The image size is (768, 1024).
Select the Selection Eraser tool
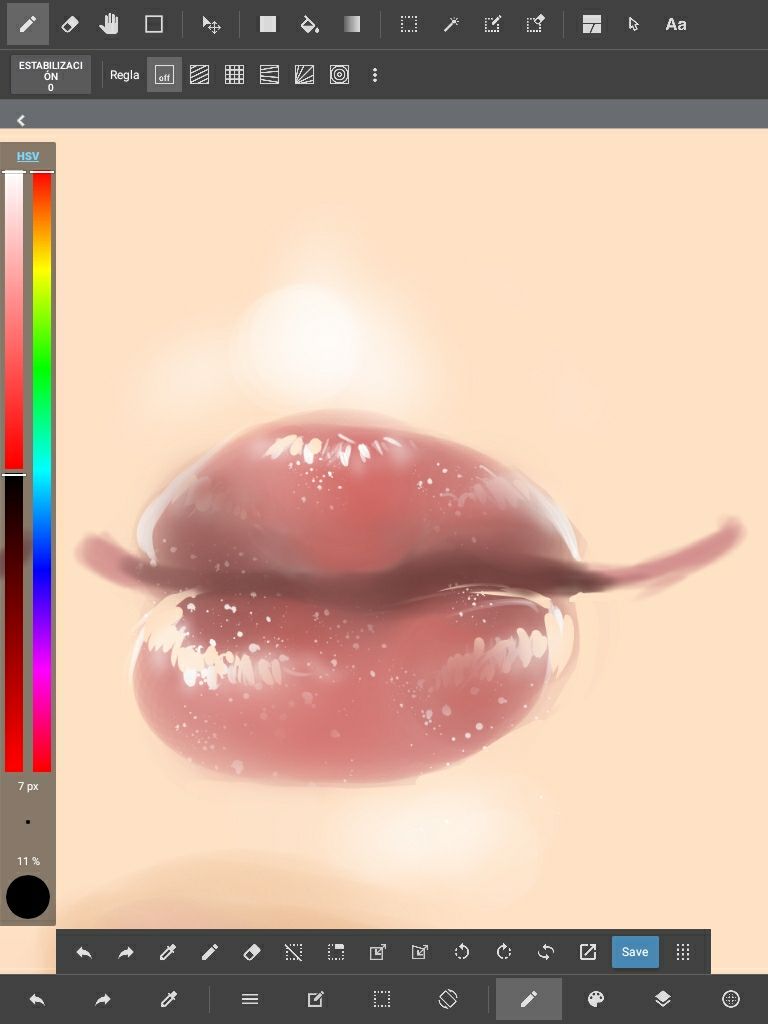(535, 24)
